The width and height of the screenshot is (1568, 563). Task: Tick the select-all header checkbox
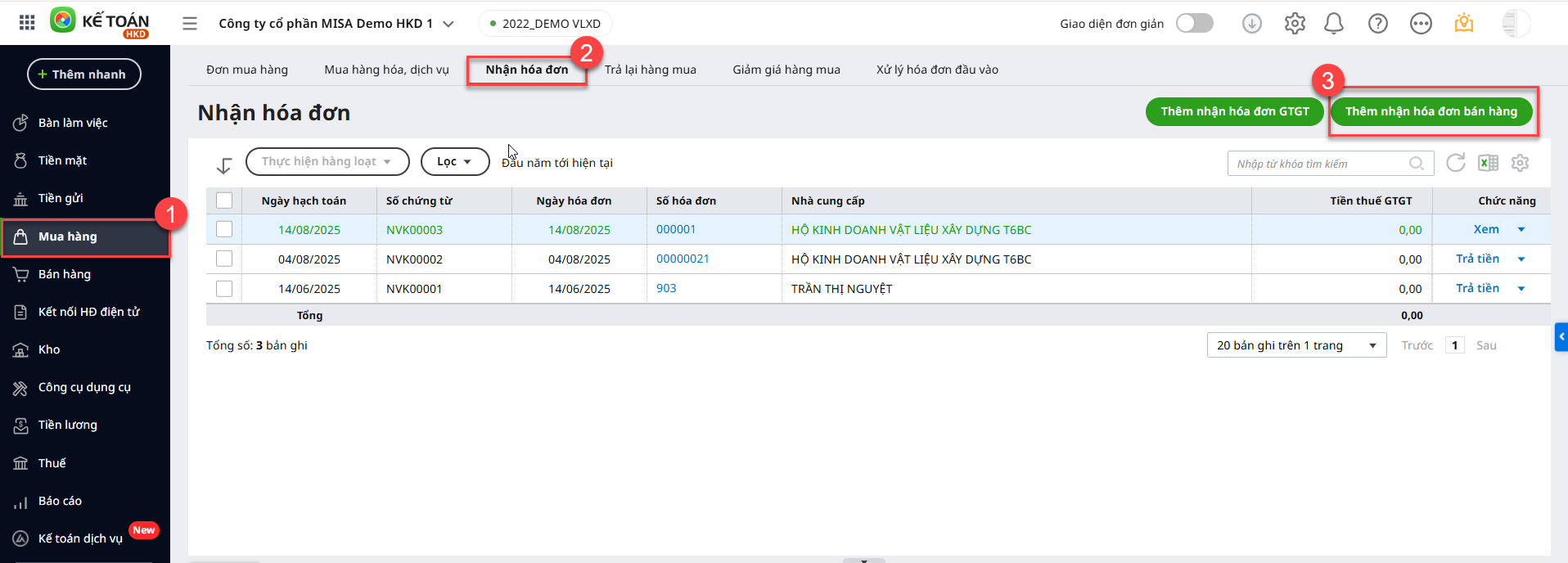tap(224, 200)
